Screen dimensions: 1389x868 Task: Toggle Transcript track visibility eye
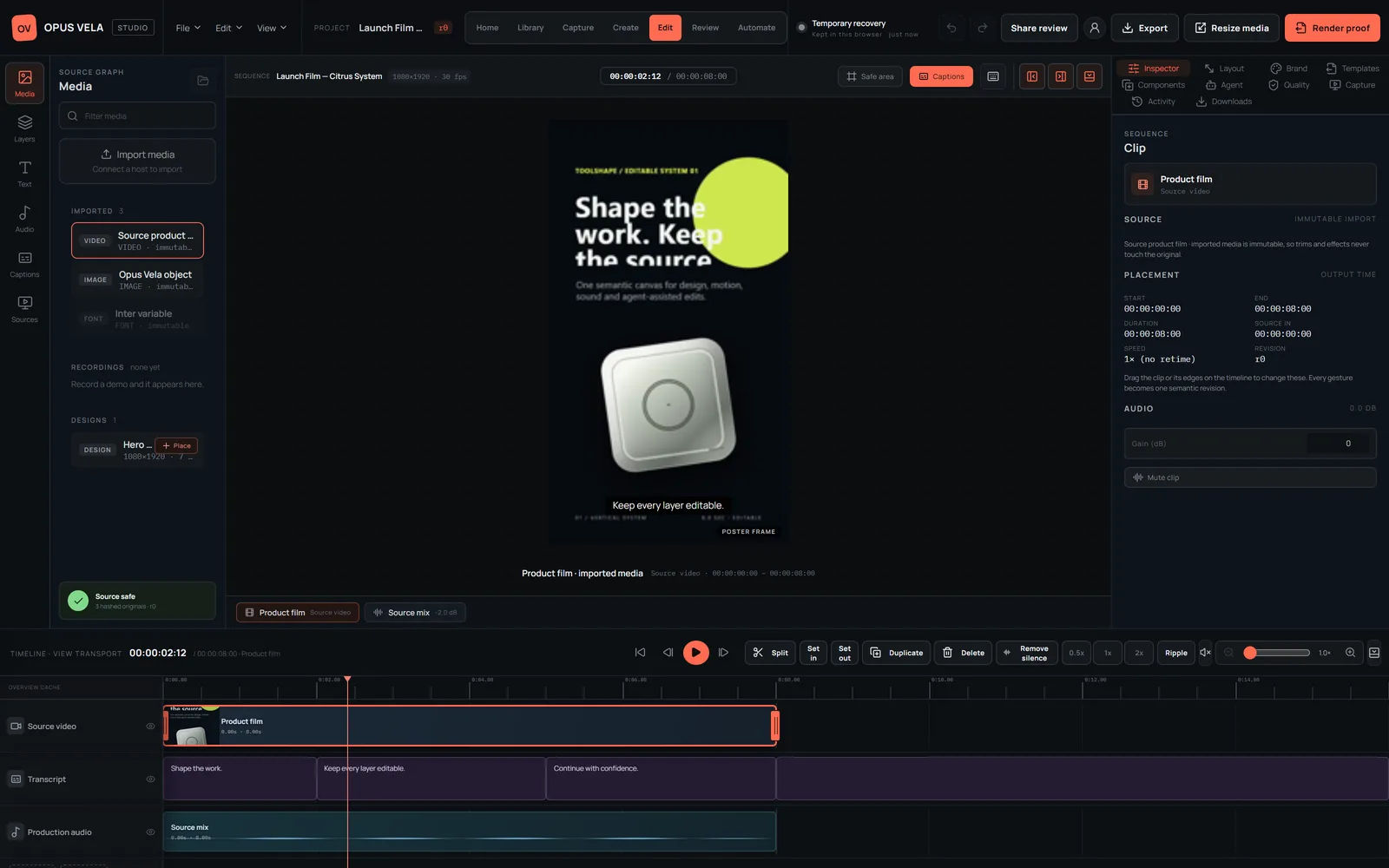[x=150, y=779]
